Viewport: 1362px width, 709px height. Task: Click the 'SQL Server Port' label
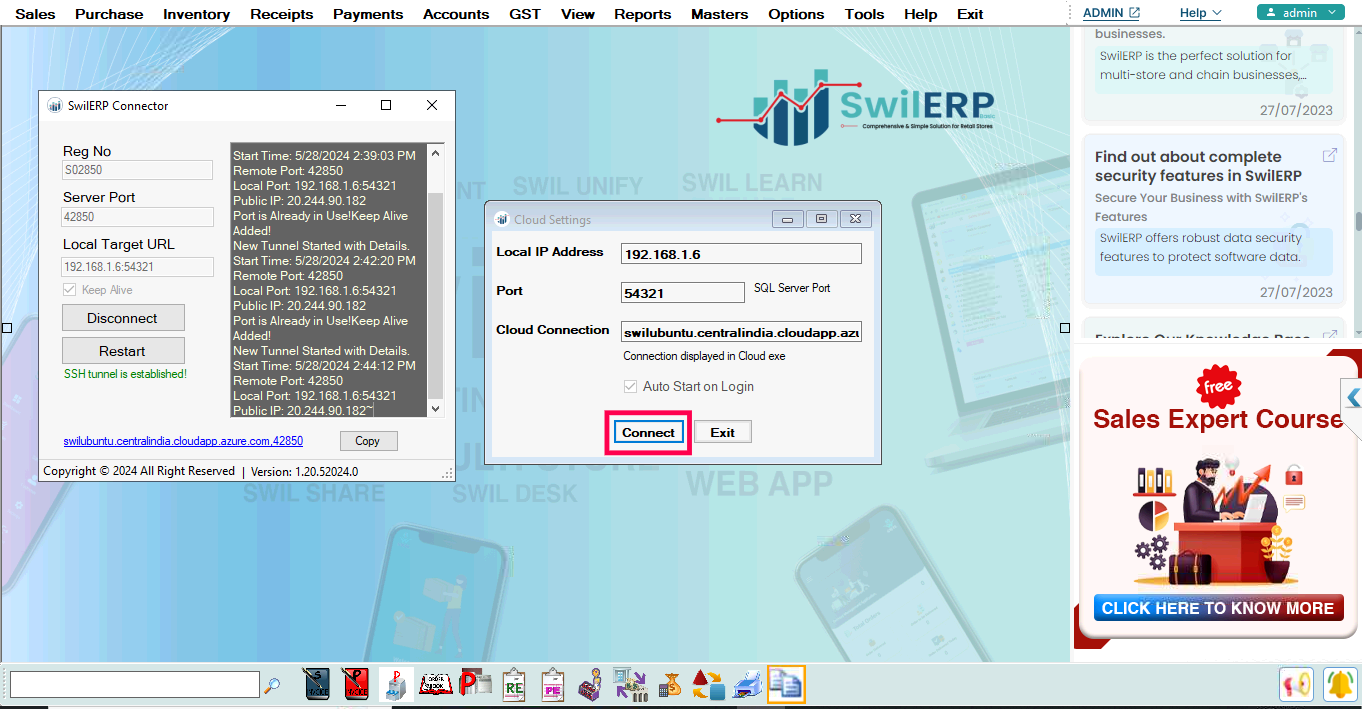click(792, 288)
